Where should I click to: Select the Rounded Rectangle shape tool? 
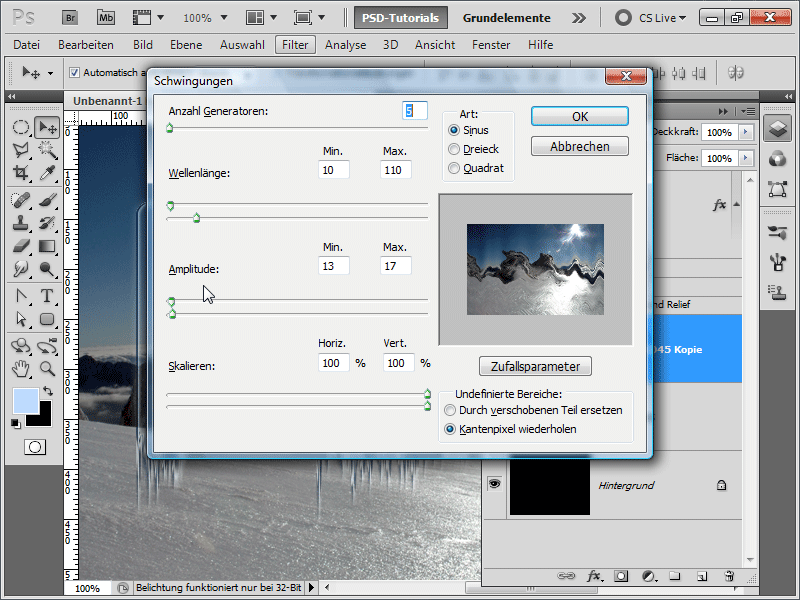[47, 319]
